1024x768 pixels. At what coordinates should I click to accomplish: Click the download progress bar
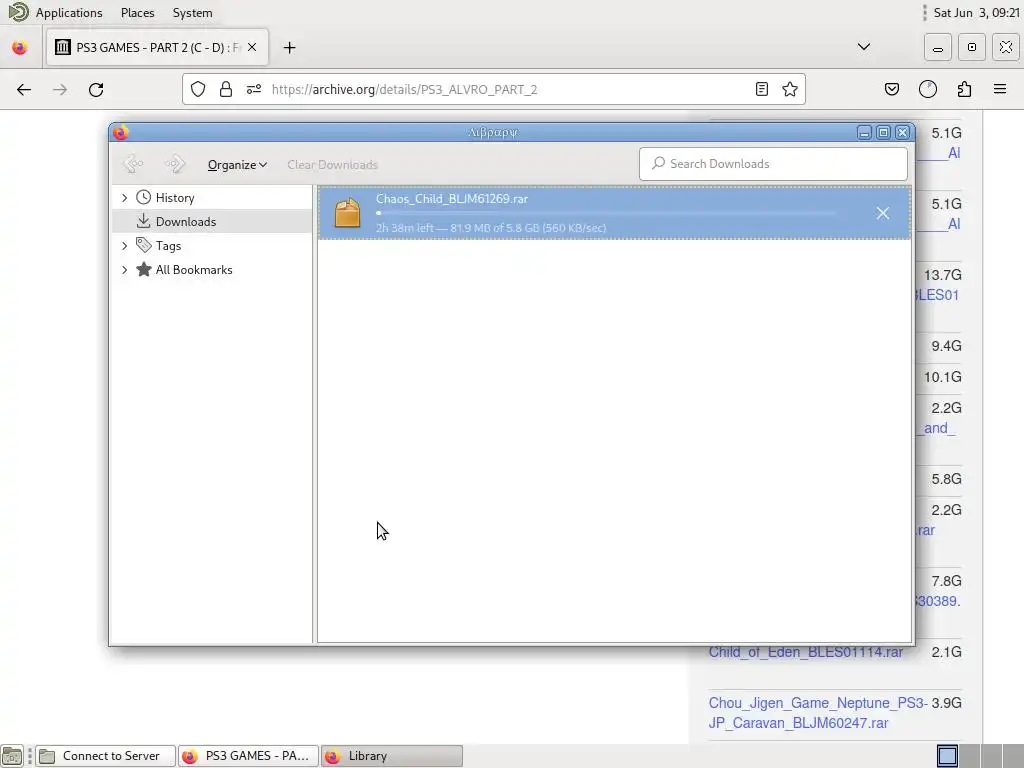(606, 213)
